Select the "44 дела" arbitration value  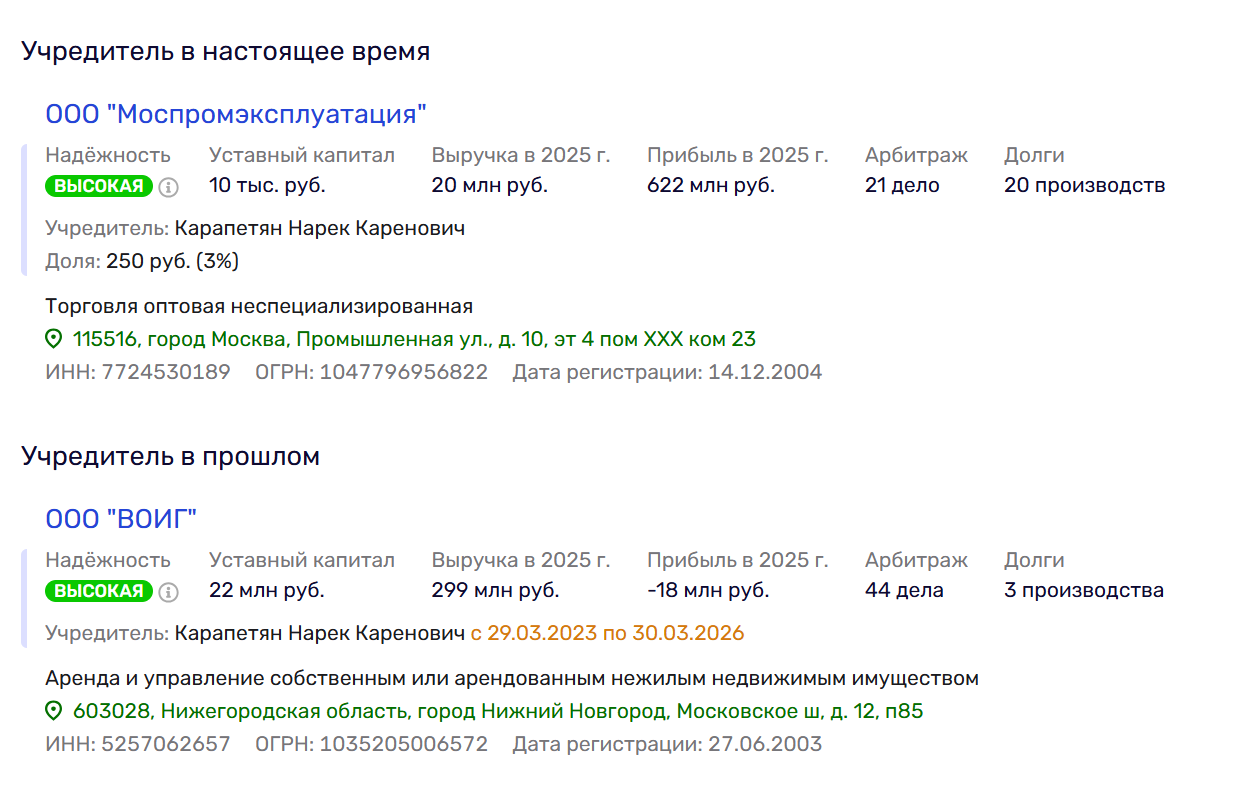point(904,590)
